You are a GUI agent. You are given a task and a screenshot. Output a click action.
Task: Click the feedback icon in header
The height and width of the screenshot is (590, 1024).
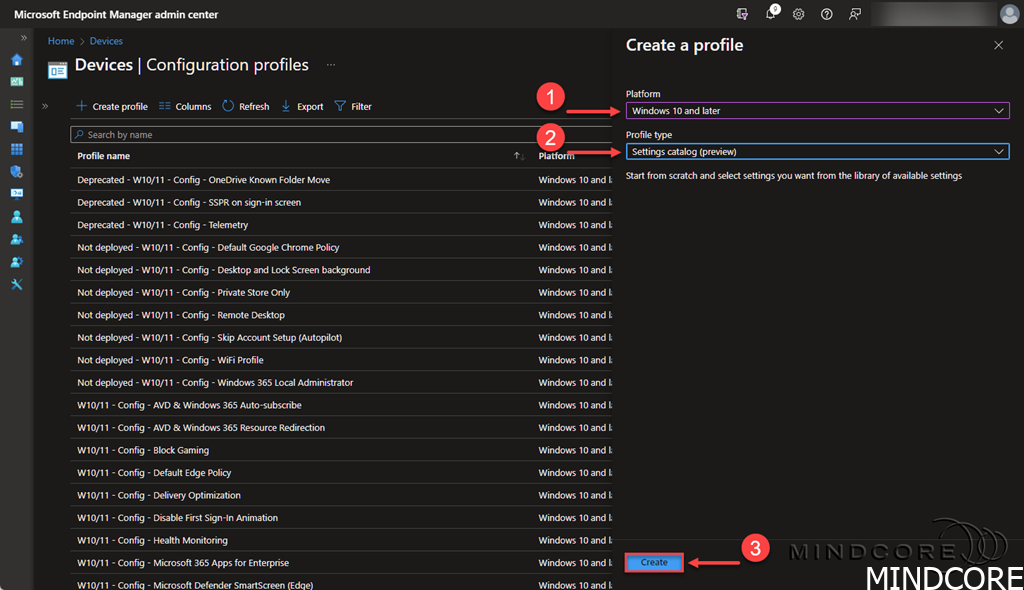pyautogui.click(x=855, y=14)
